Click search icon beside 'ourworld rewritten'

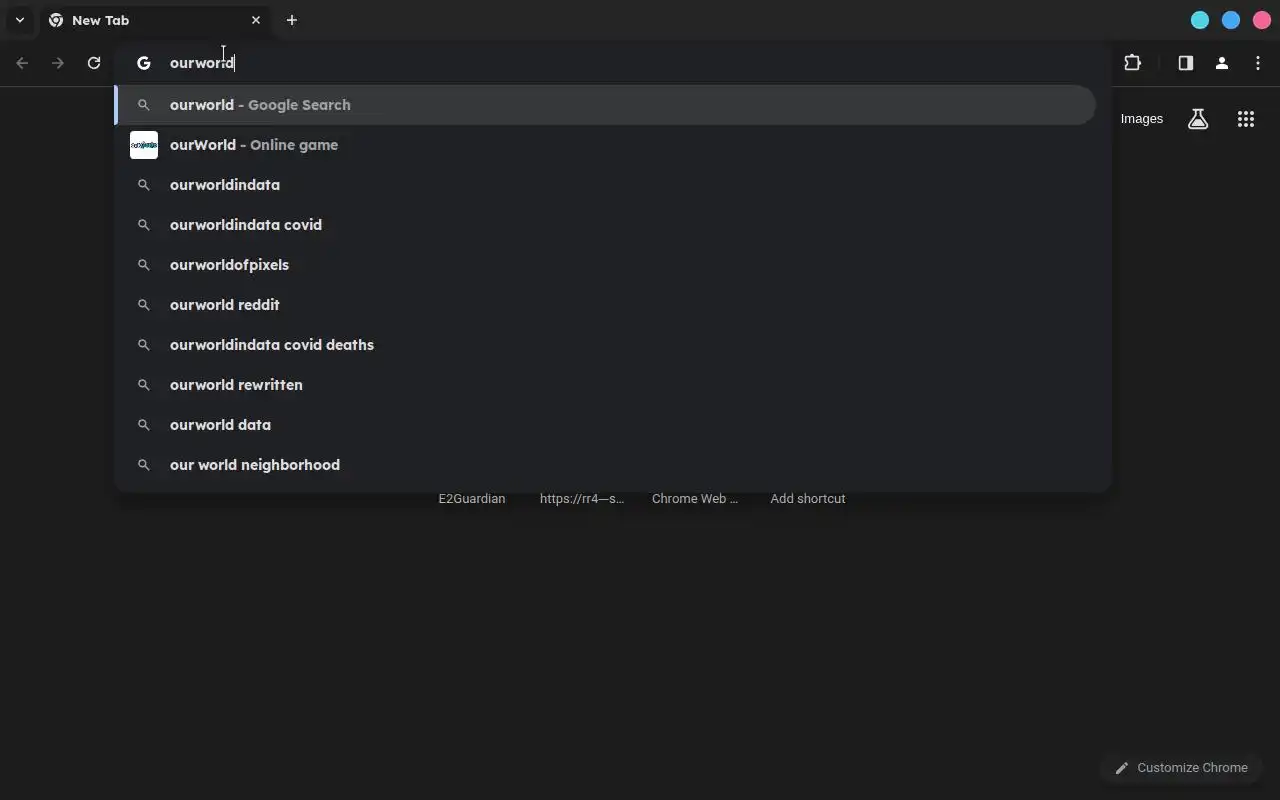(x=144, y=385)
